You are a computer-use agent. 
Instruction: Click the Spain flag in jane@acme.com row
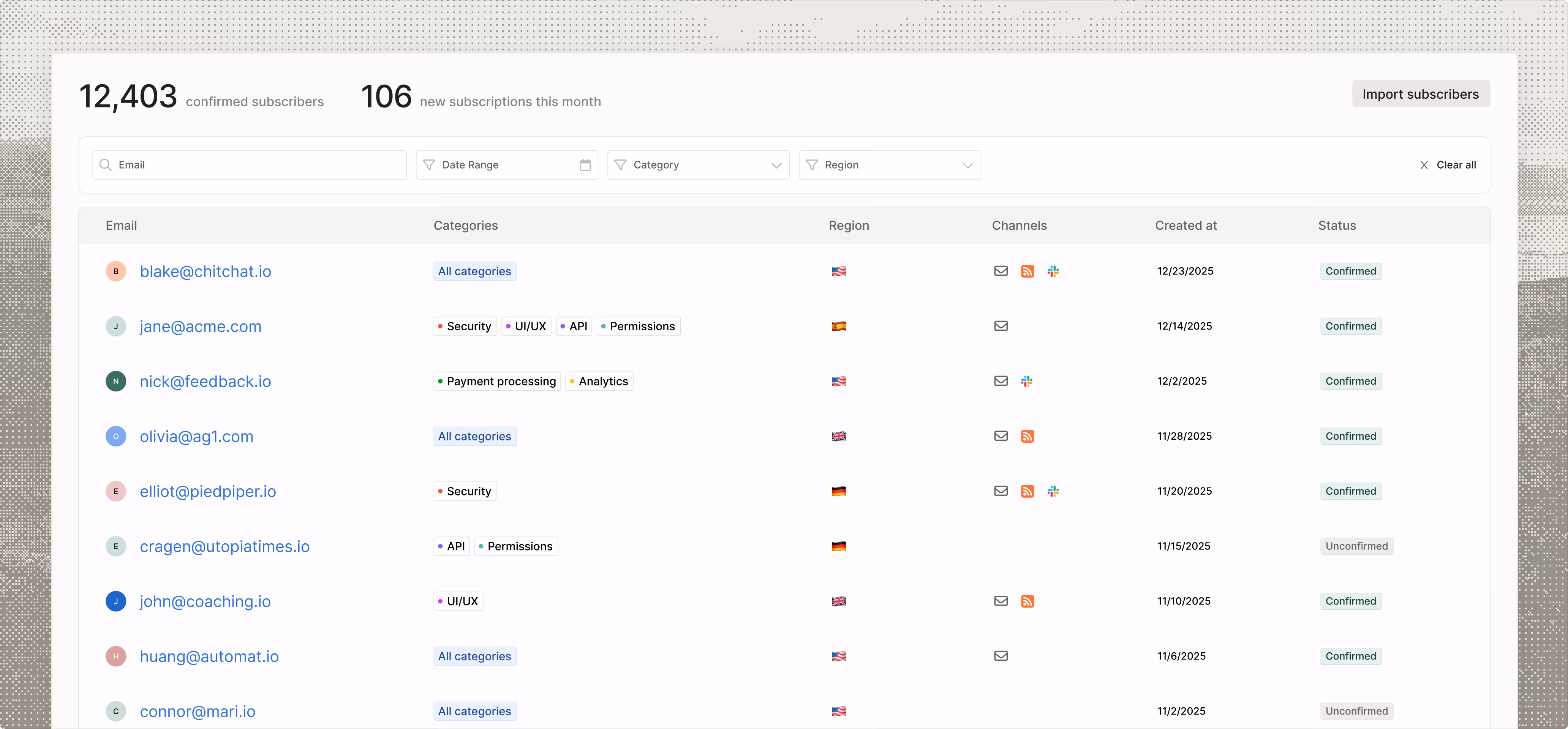coord(839,326)
